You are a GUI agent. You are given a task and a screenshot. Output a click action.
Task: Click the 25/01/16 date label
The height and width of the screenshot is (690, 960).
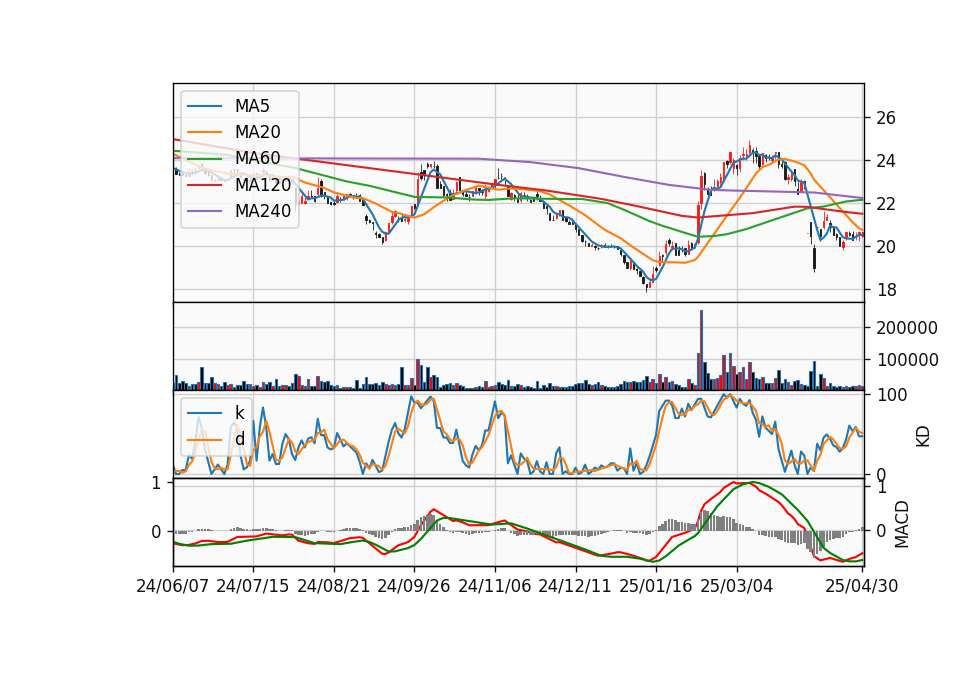(x=656, y=586)
